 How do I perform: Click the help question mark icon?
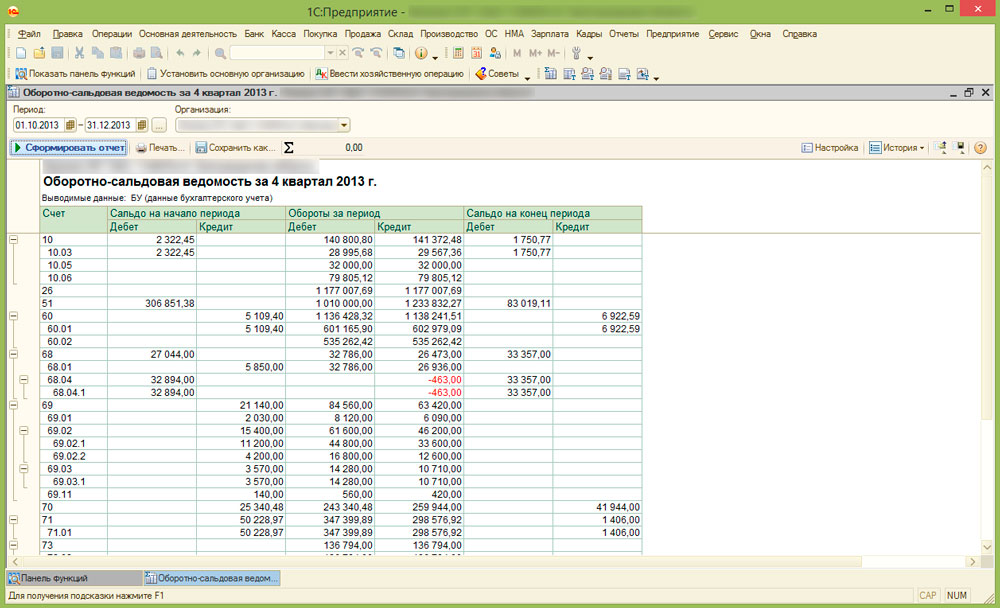tap(980, 148)
